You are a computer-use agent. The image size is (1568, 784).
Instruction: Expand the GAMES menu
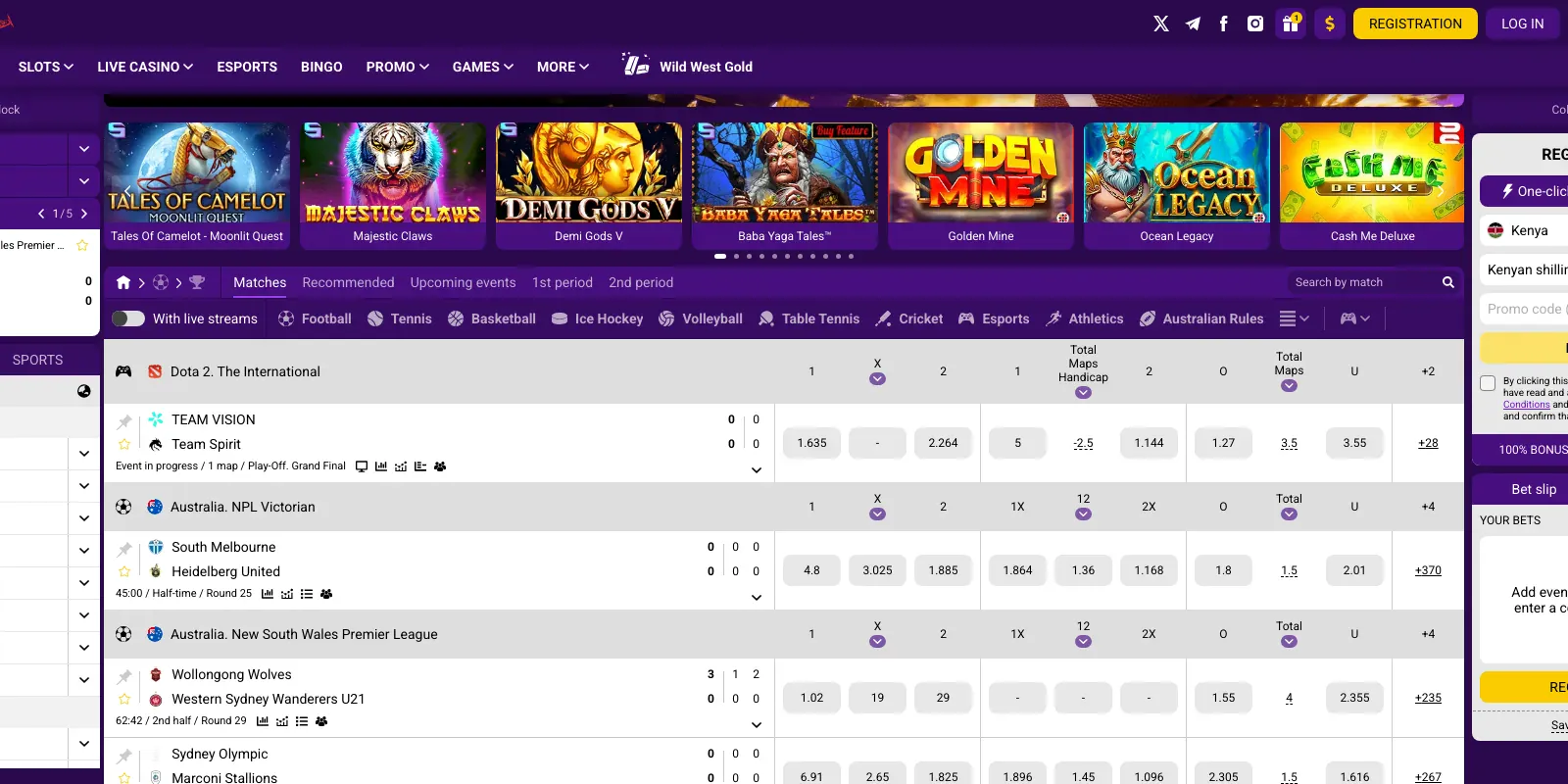[483, 67]
